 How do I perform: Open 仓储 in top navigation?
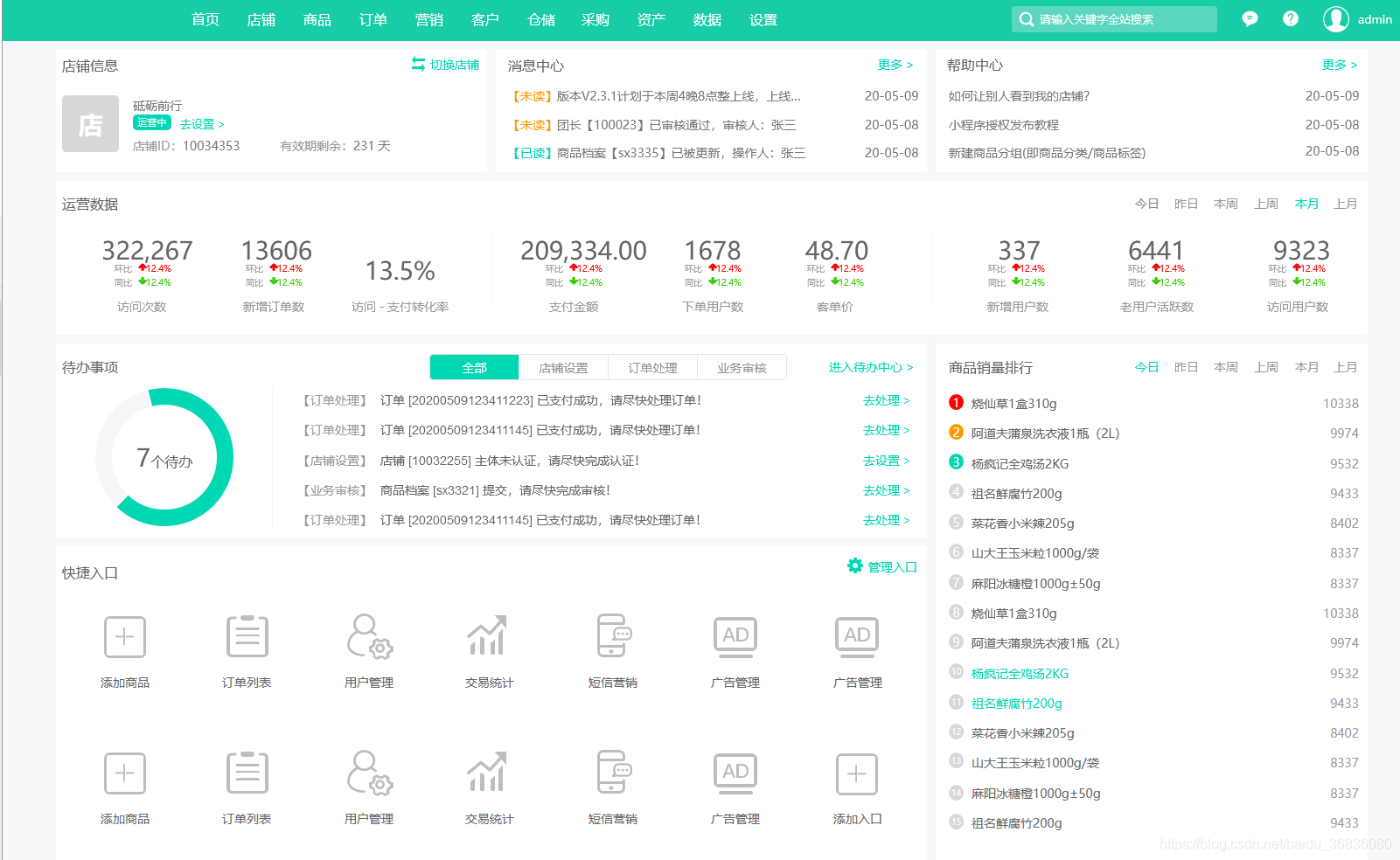[541, 19]
